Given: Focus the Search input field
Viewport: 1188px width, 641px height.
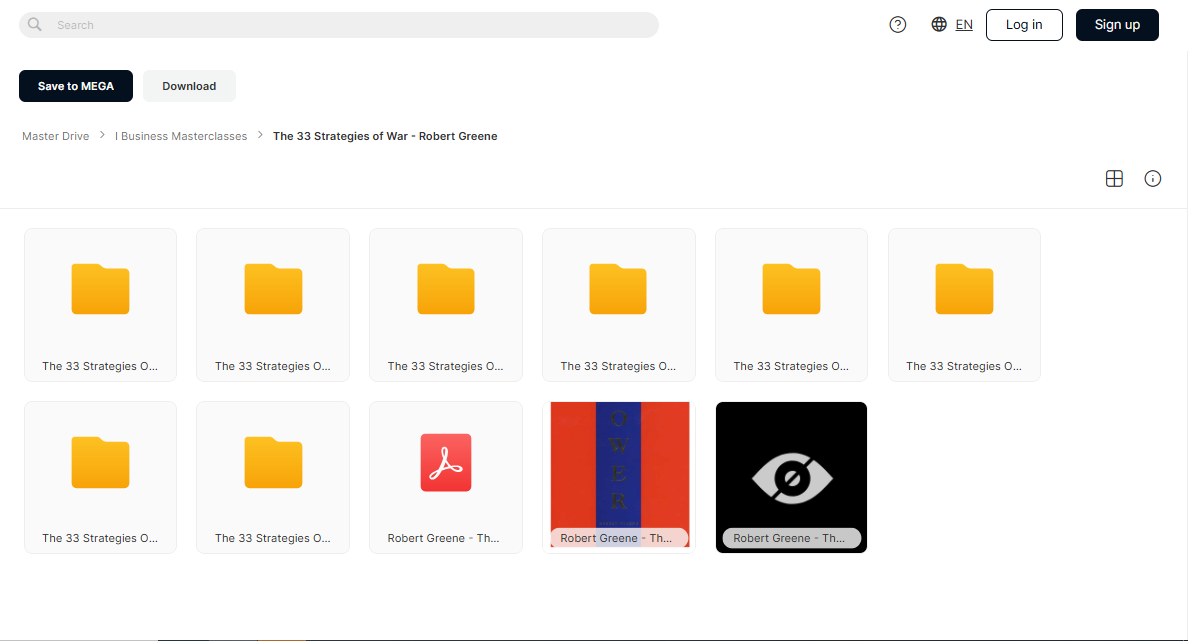Looking at the screenshot, I should 339,25.
